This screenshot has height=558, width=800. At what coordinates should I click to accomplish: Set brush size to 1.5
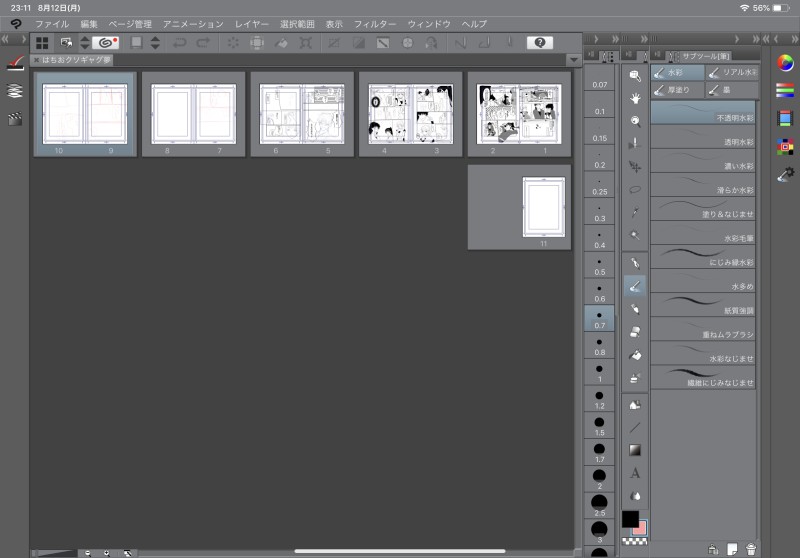(599, 426)
